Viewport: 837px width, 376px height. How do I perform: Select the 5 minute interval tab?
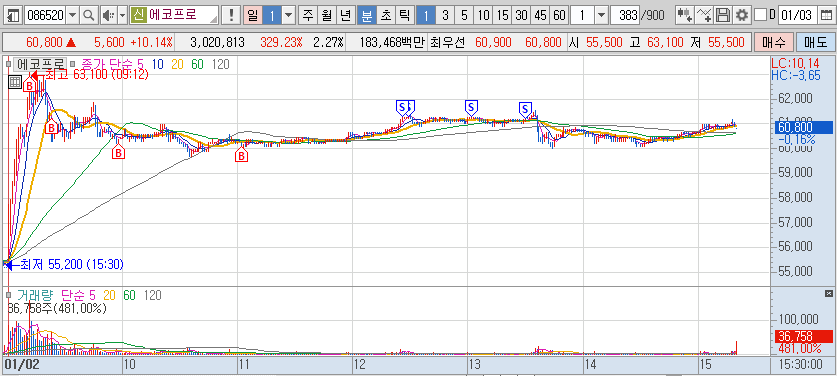(464, 15)
